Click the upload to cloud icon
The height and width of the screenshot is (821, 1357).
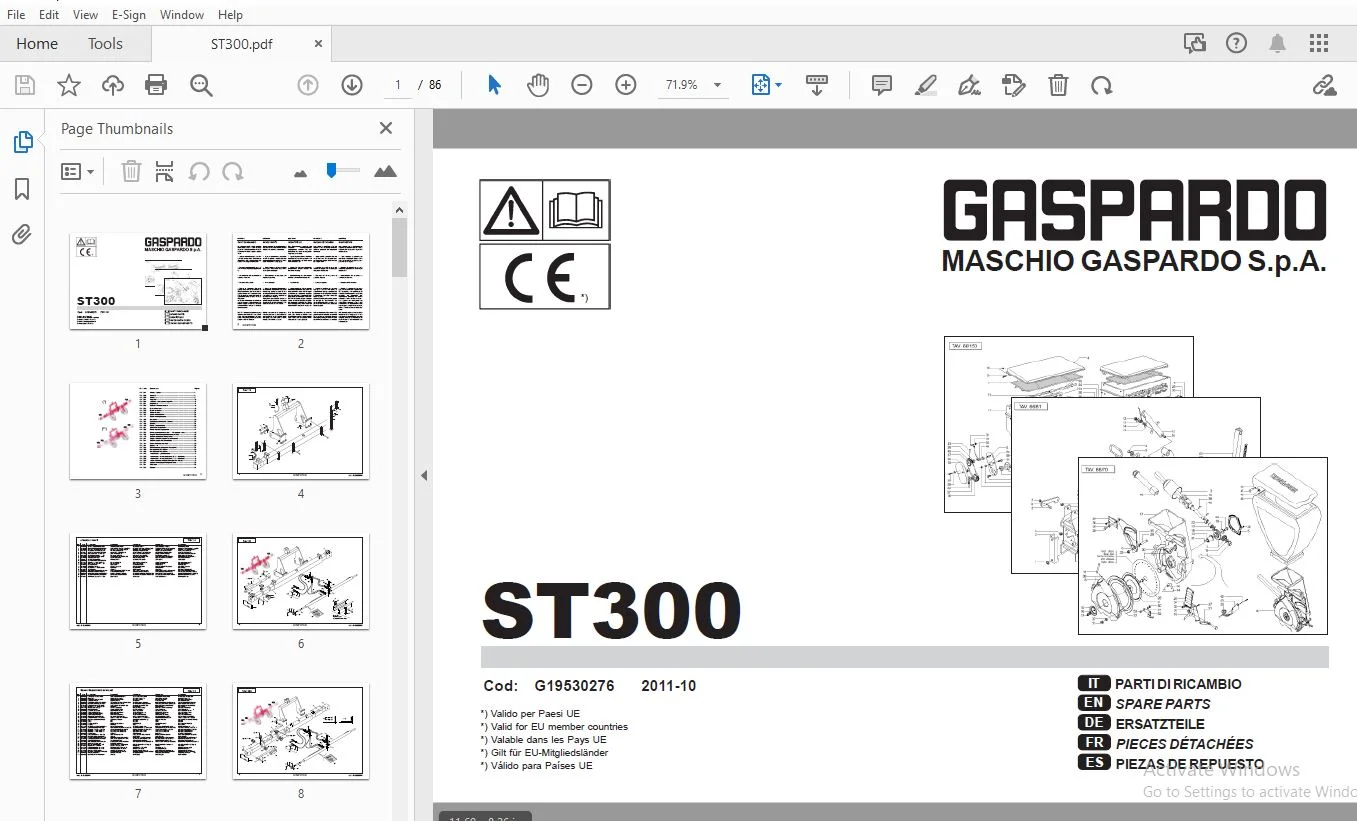[x=113, y=86]
